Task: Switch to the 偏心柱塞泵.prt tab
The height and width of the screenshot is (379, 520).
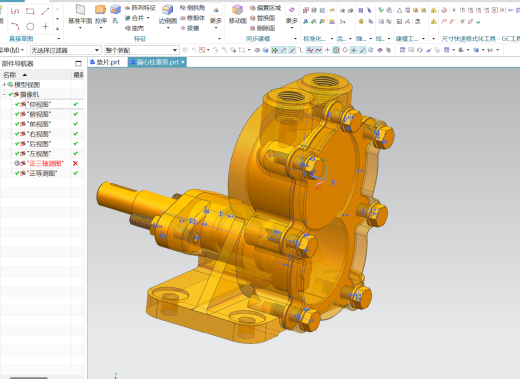Action: (157, 62)
